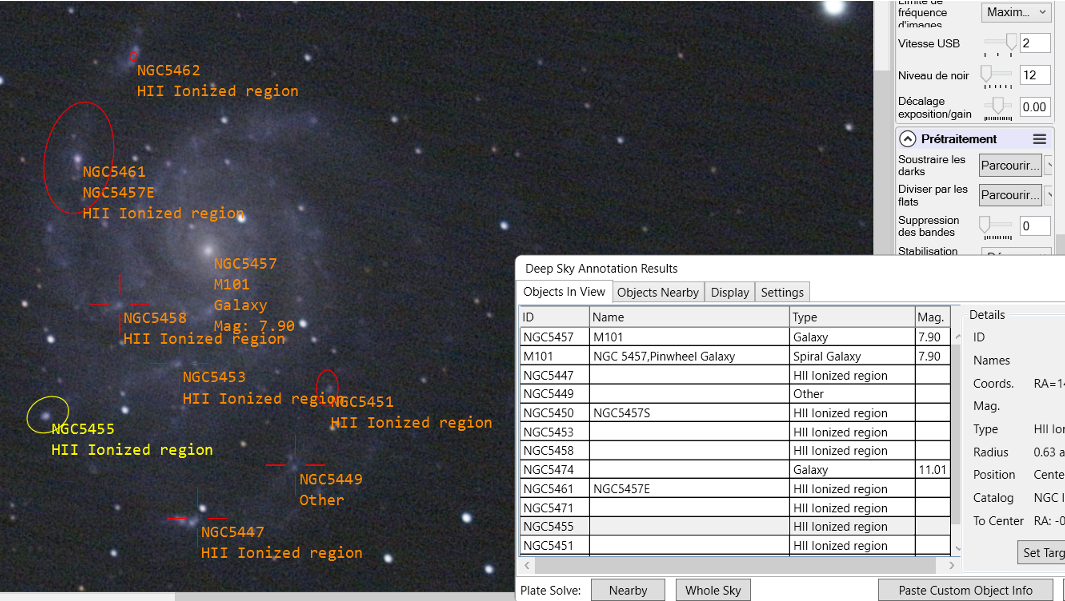Open dropdown arrow beside darks Parcourir button
The height and width of the screenshot is (601, 1065).
coord(1048,165)
